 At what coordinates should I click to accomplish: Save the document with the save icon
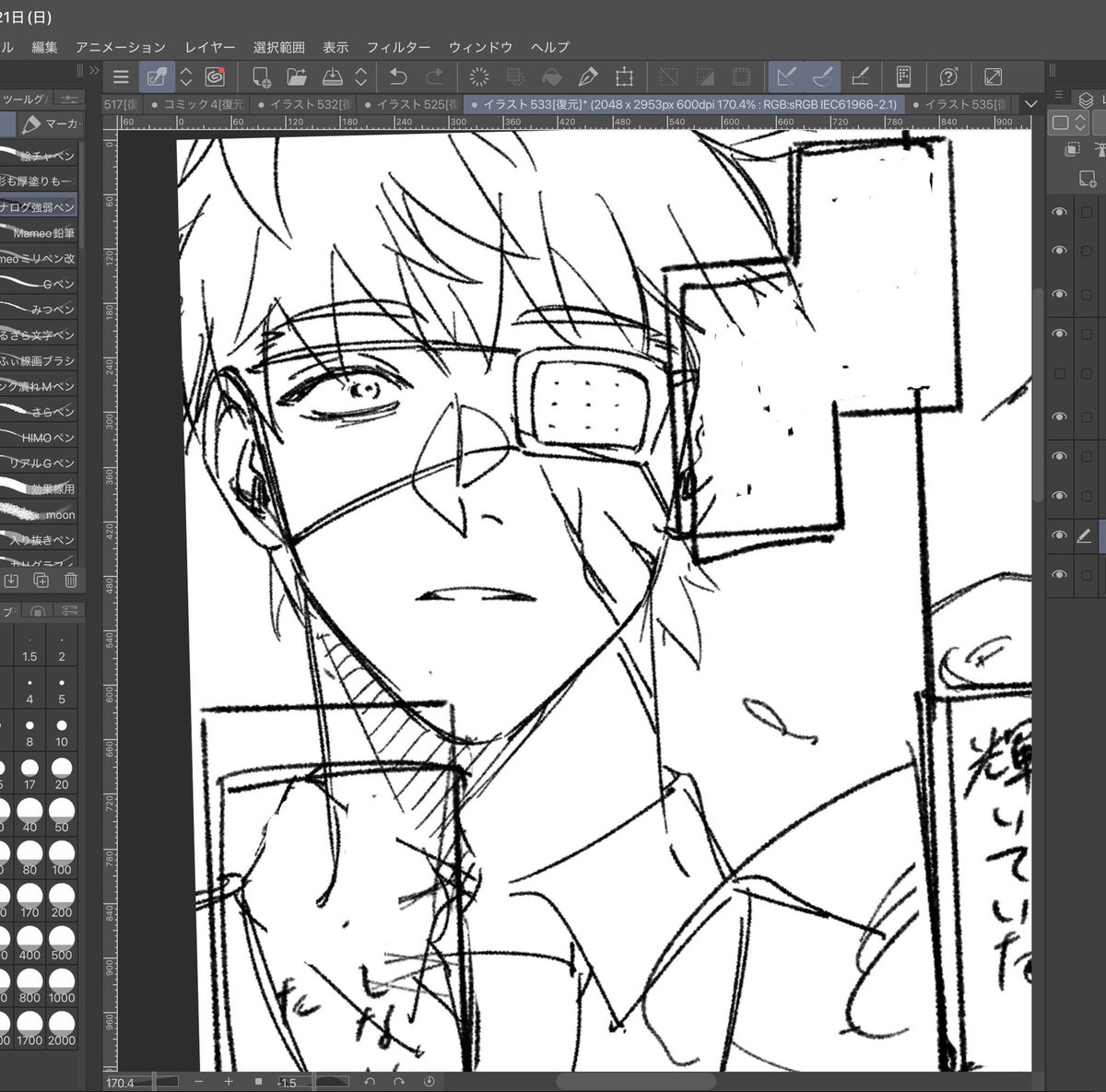tap(333, 77)
